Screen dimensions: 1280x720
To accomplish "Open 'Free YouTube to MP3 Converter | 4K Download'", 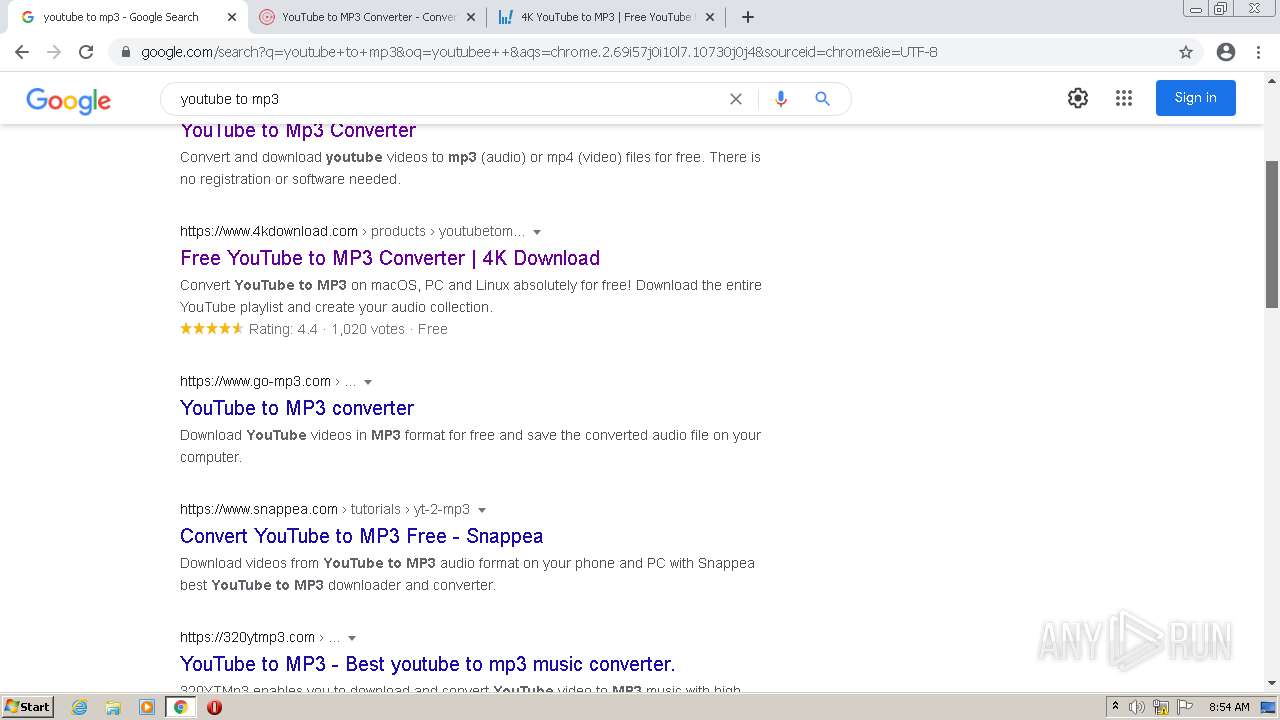I will [390, 258].
